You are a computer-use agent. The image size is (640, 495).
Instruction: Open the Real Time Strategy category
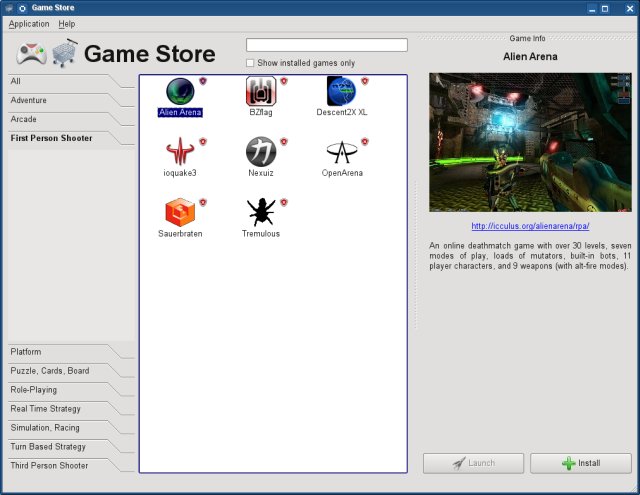tap(71, 409)
